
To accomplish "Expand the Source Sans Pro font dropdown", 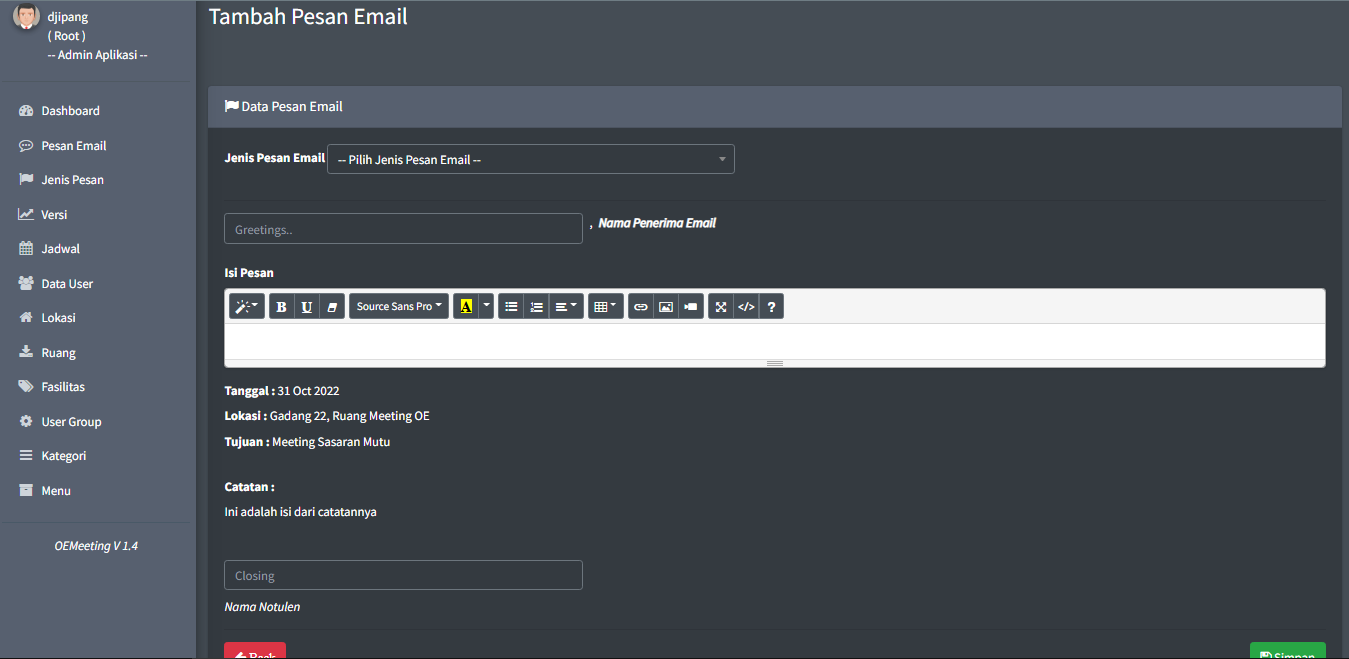I will pyautogui.click(x=399, y=307).
